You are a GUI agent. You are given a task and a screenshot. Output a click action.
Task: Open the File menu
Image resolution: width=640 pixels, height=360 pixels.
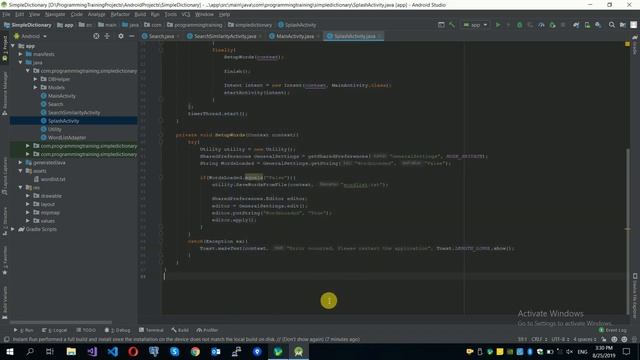point(6,14)
